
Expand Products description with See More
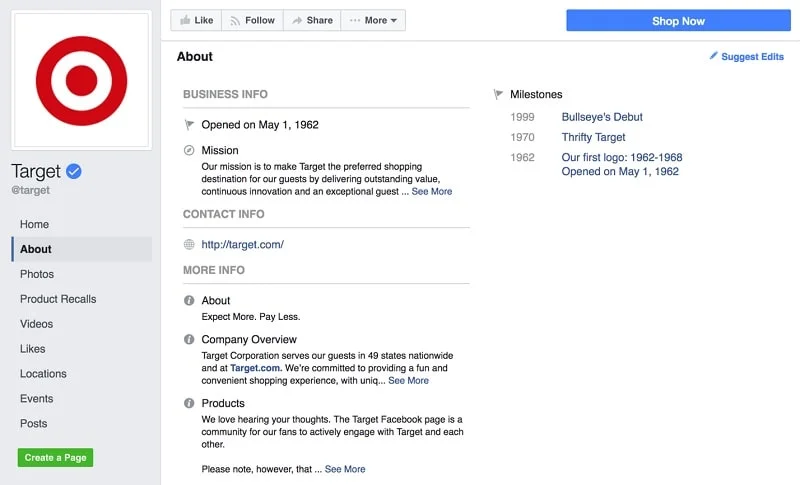click(x=345, y=469)
